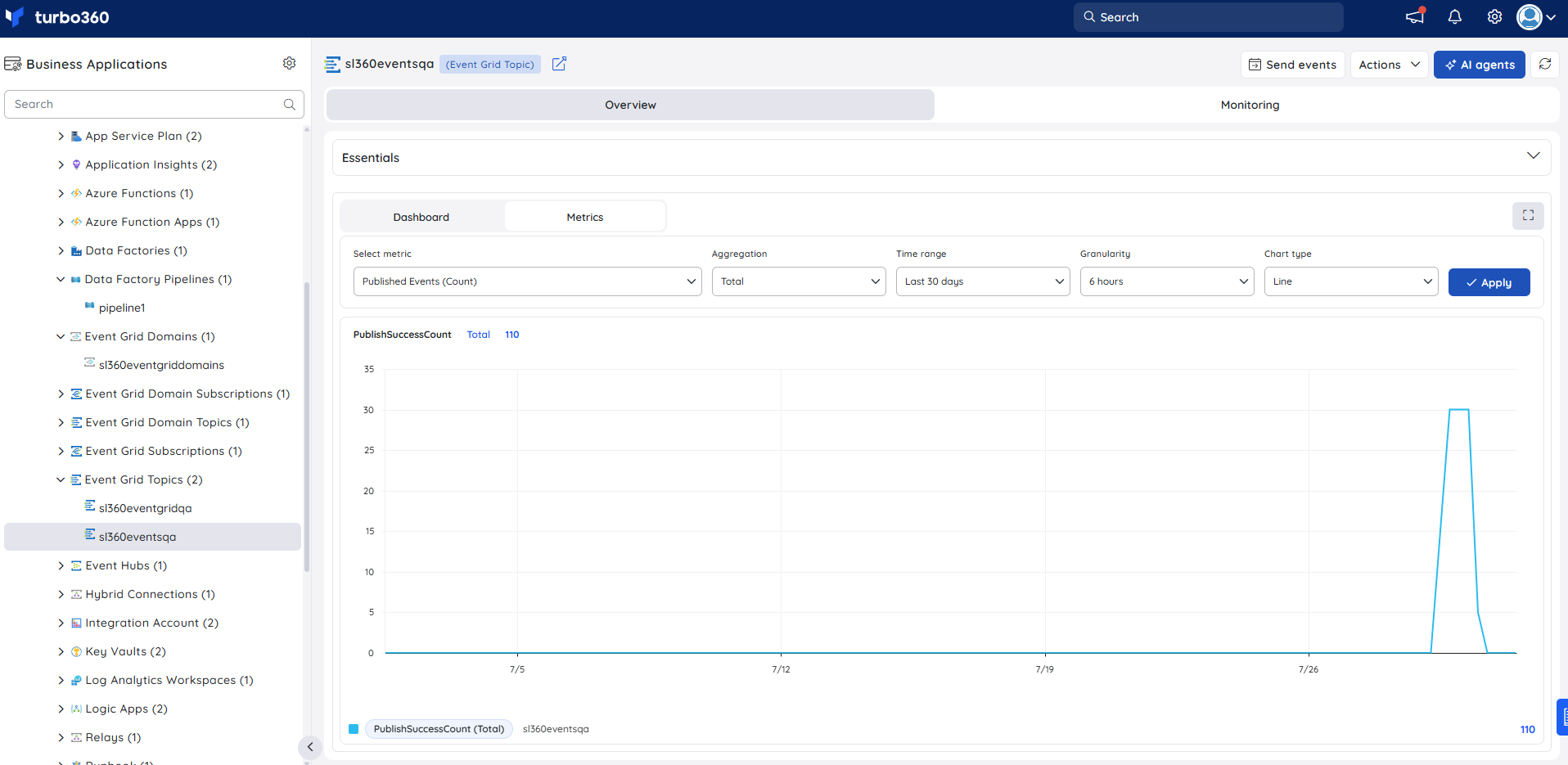Click the PublishSuccessCount legend color swatch
This screenshot has width=1568, height=765.
pyautogui.click(x=354, y=729)
